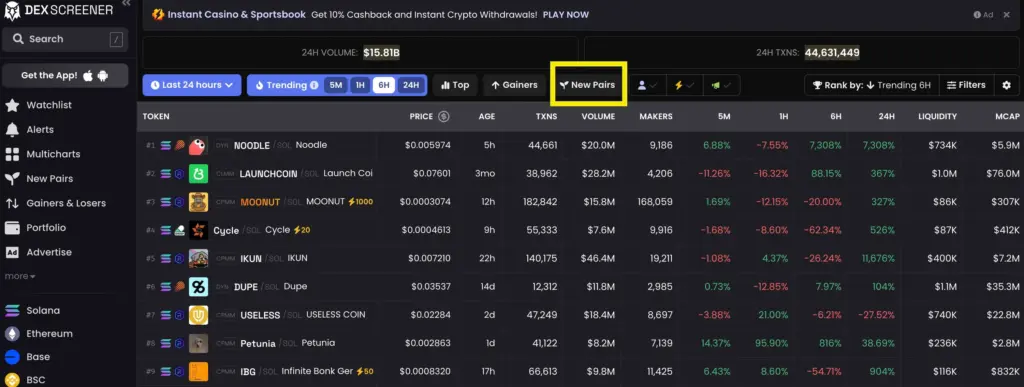This screenshot has height=387, width=1024.
Task: Click LAUNCHCOIN market cap $76.0M
Action: [1003, 174]
